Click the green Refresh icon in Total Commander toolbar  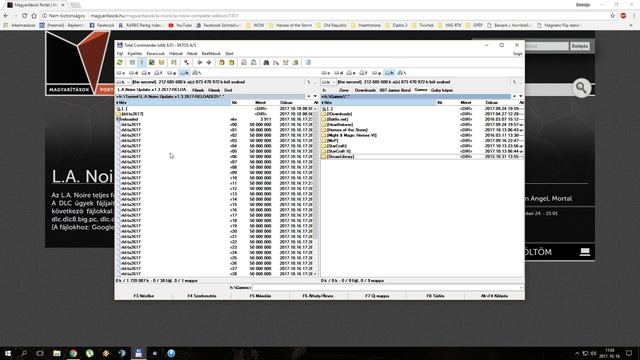[120, 62]
